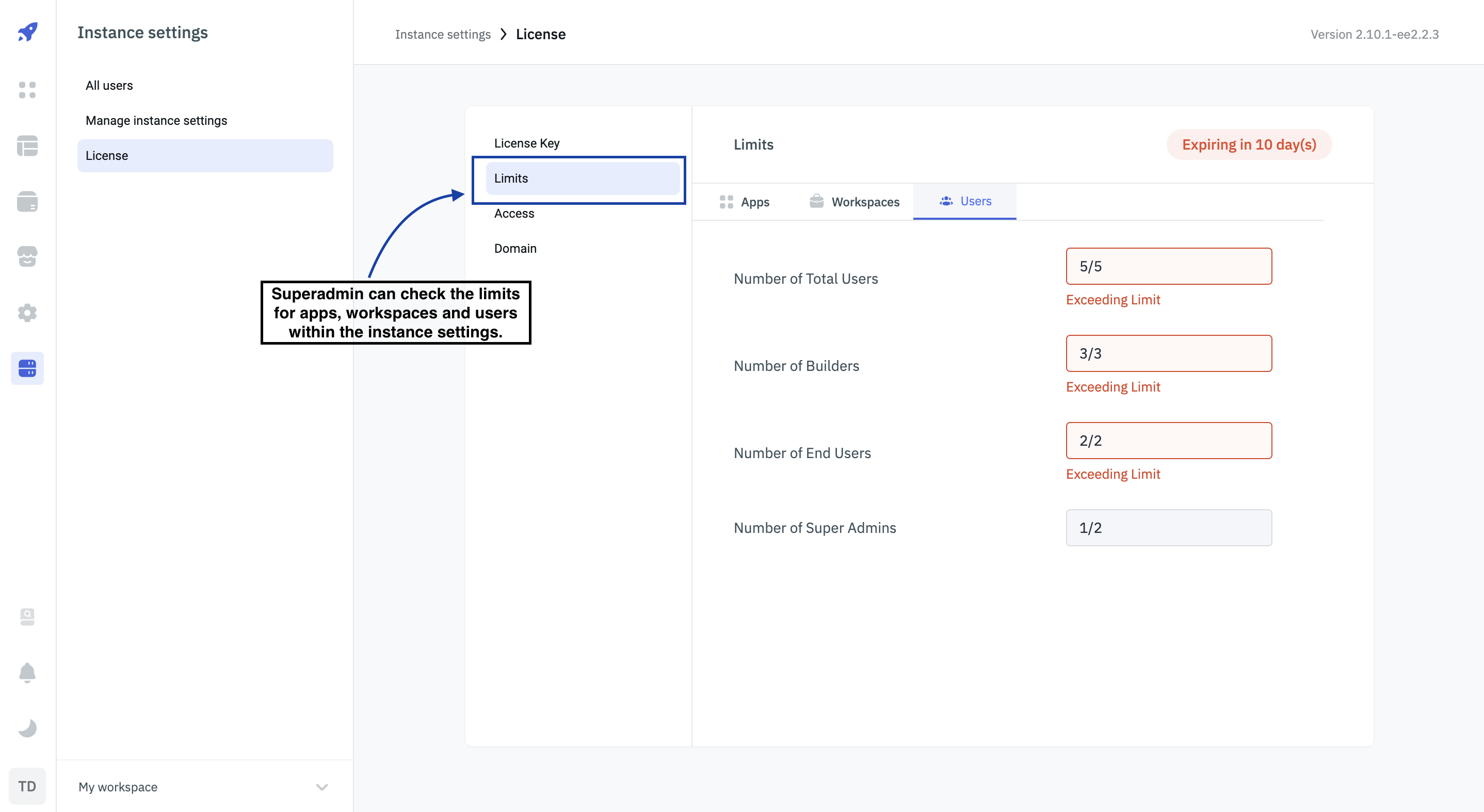Click the TD profile avatar
This screenshot has height=812, width=1484.
click(x=27, y=786)
